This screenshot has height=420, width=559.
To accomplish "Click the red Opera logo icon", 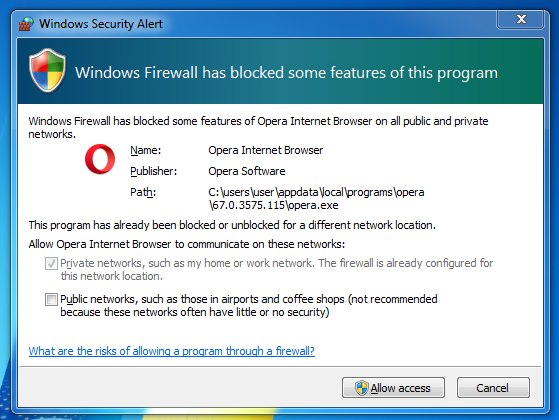I will pyautogui.click(x=100, y=159).
